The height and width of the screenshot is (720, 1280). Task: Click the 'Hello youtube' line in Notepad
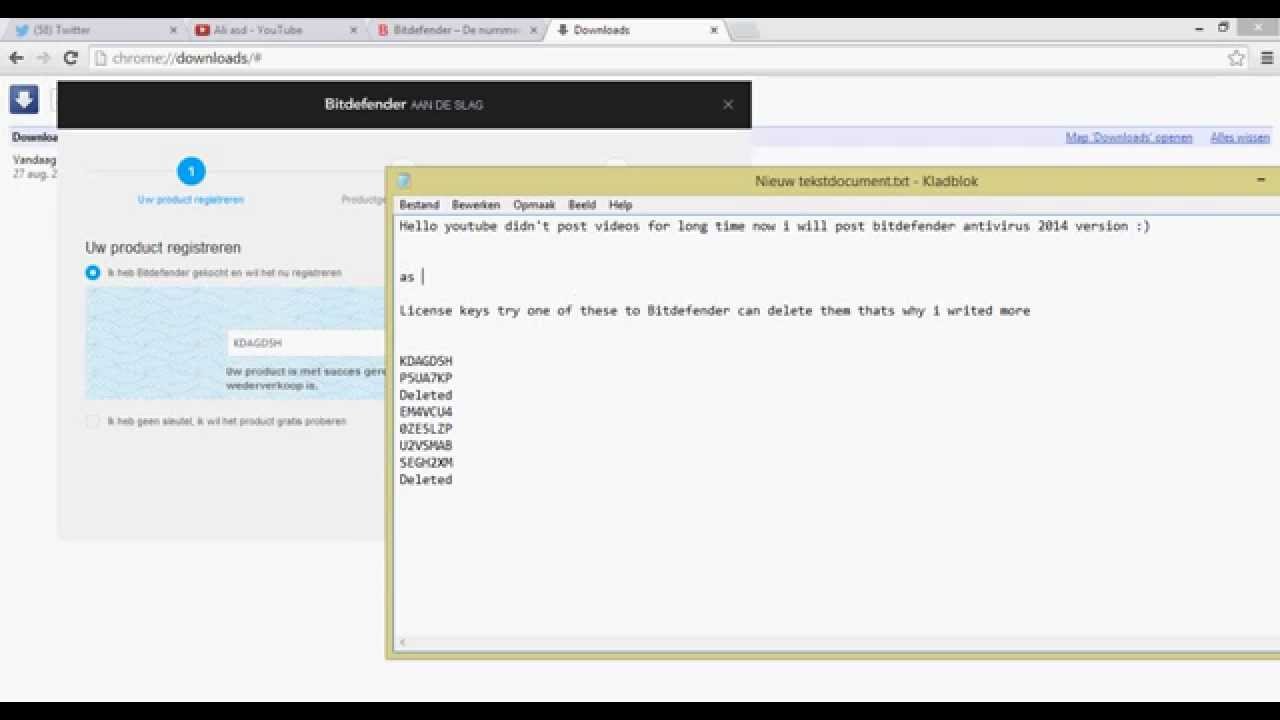(x=775, y=226)
